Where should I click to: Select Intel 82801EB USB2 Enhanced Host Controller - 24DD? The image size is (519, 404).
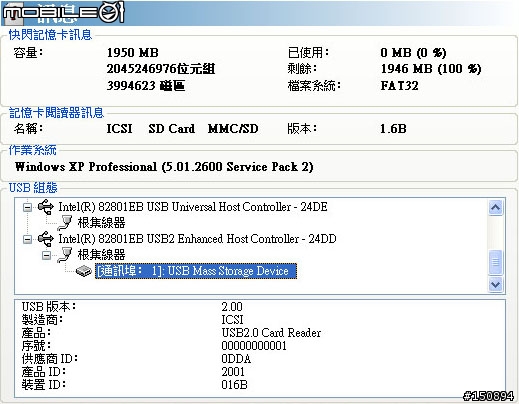[197, 239]
